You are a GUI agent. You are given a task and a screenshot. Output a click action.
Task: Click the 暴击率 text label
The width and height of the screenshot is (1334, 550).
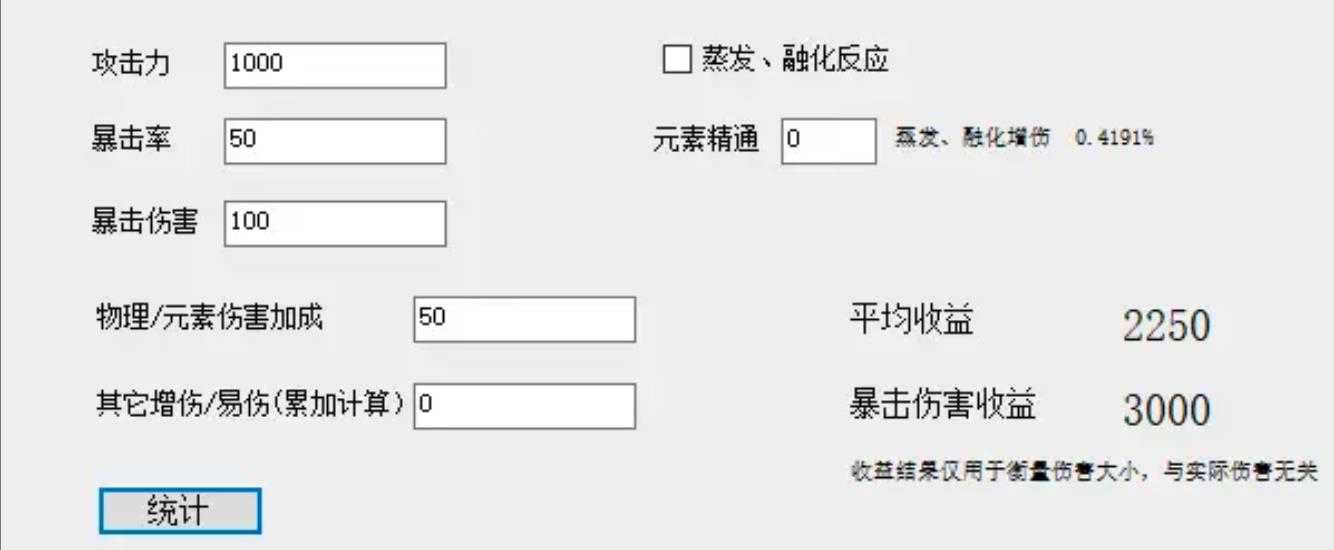tap(130, 140)
